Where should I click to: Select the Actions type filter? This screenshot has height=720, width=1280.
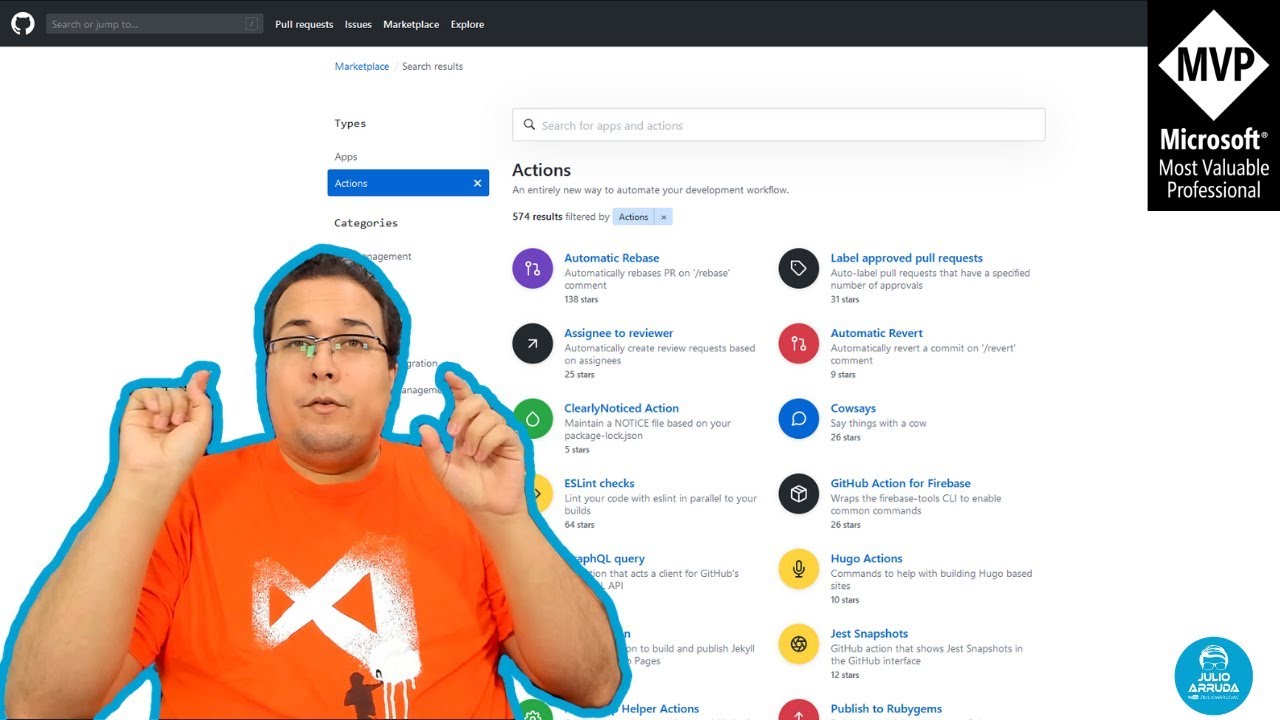[408, 183]
